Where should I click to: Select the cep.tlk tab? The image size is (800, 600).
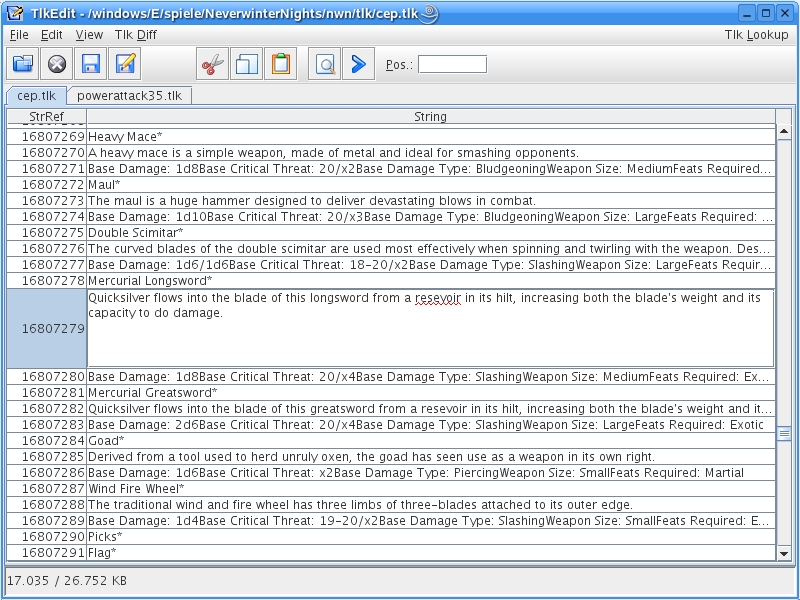(x=36, y=96)
